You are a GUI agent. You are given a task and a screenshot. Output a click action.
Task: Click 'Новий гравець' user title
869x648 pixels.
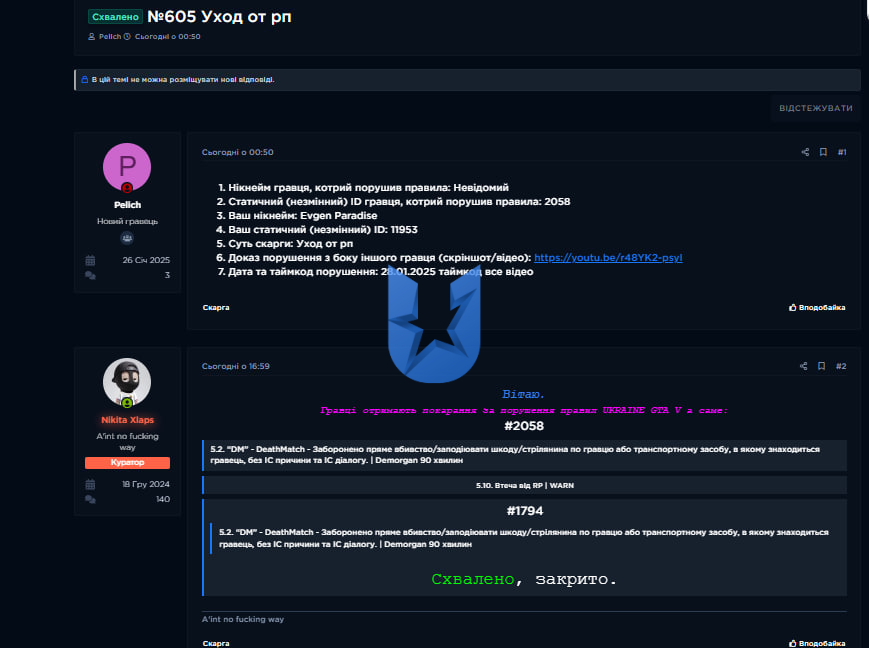(x=127, y=221)
